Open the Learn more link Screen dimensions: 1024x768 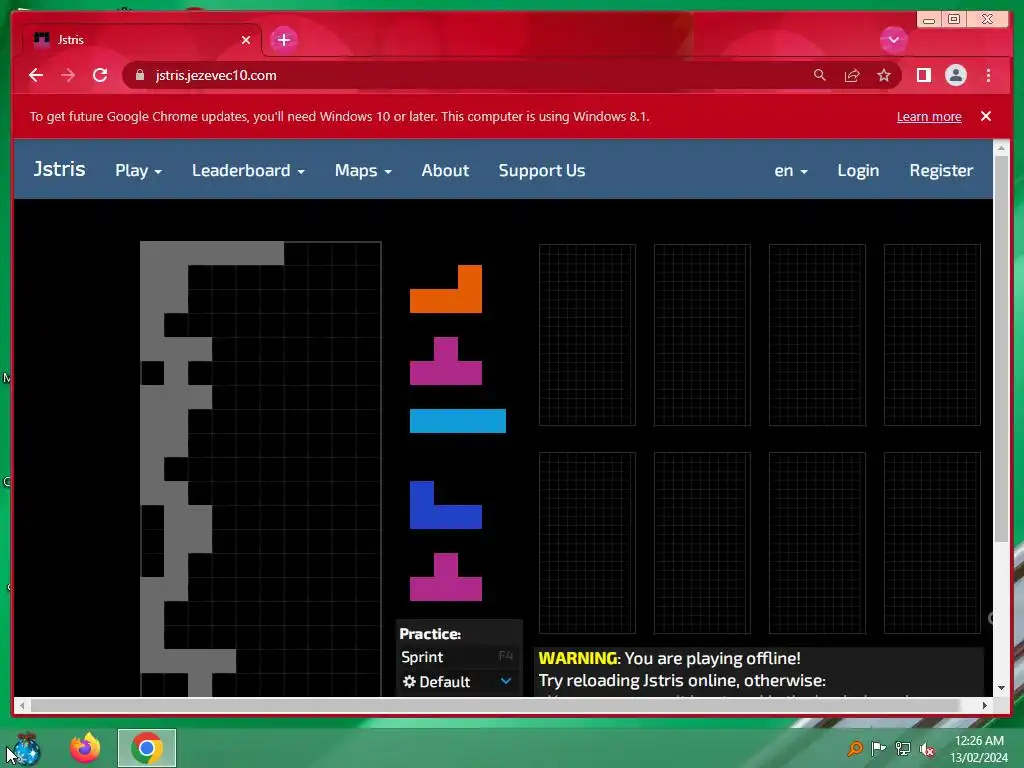coord(929,116)
